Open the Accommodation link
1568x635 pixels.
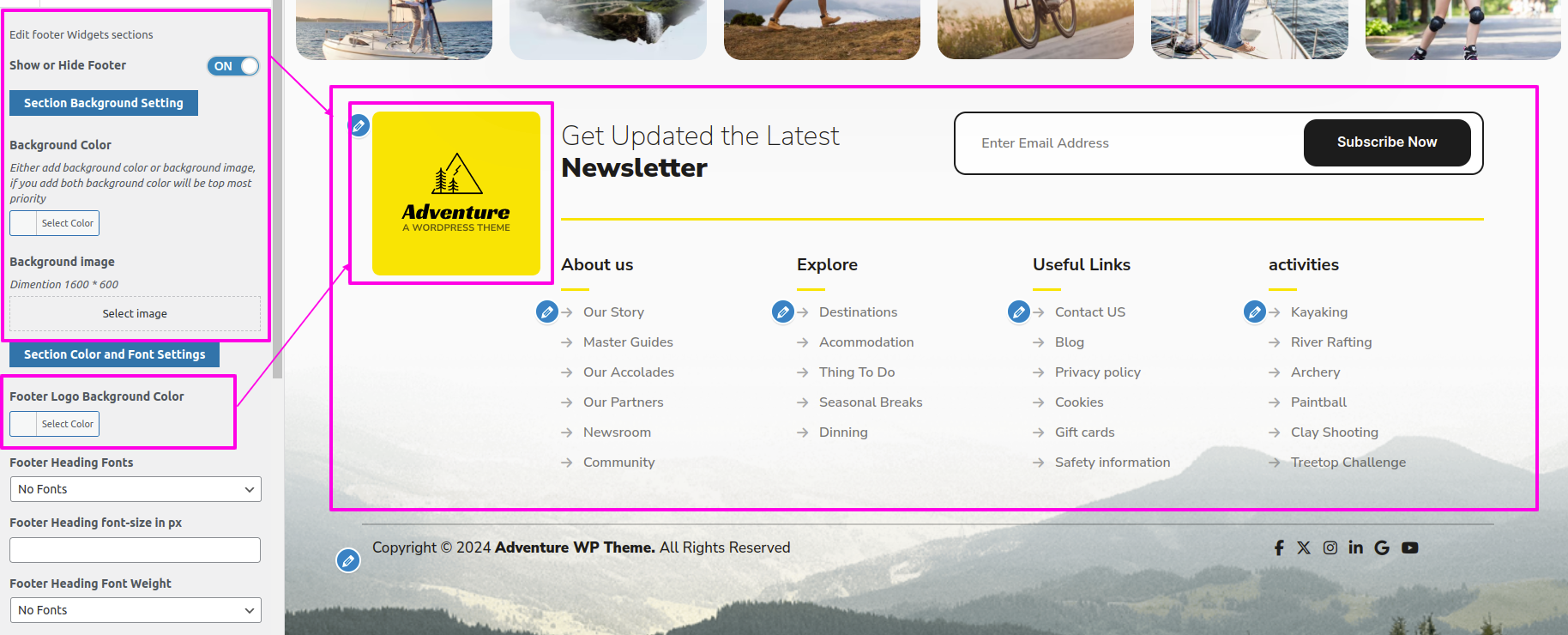pos(866,342)
